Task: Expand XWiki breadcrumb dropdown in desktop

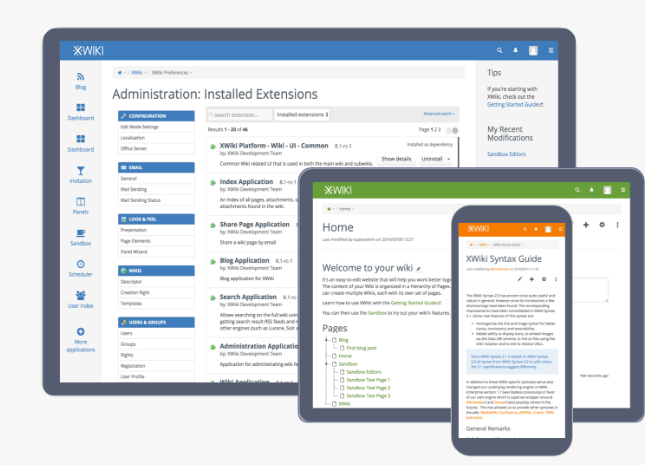Action: click(145, 73)
